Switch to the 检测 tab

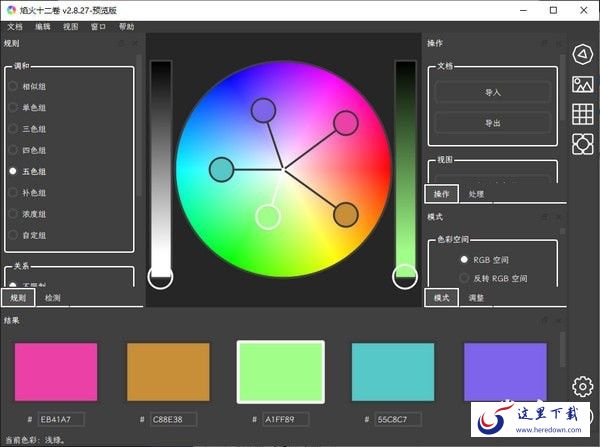[52, 298]
